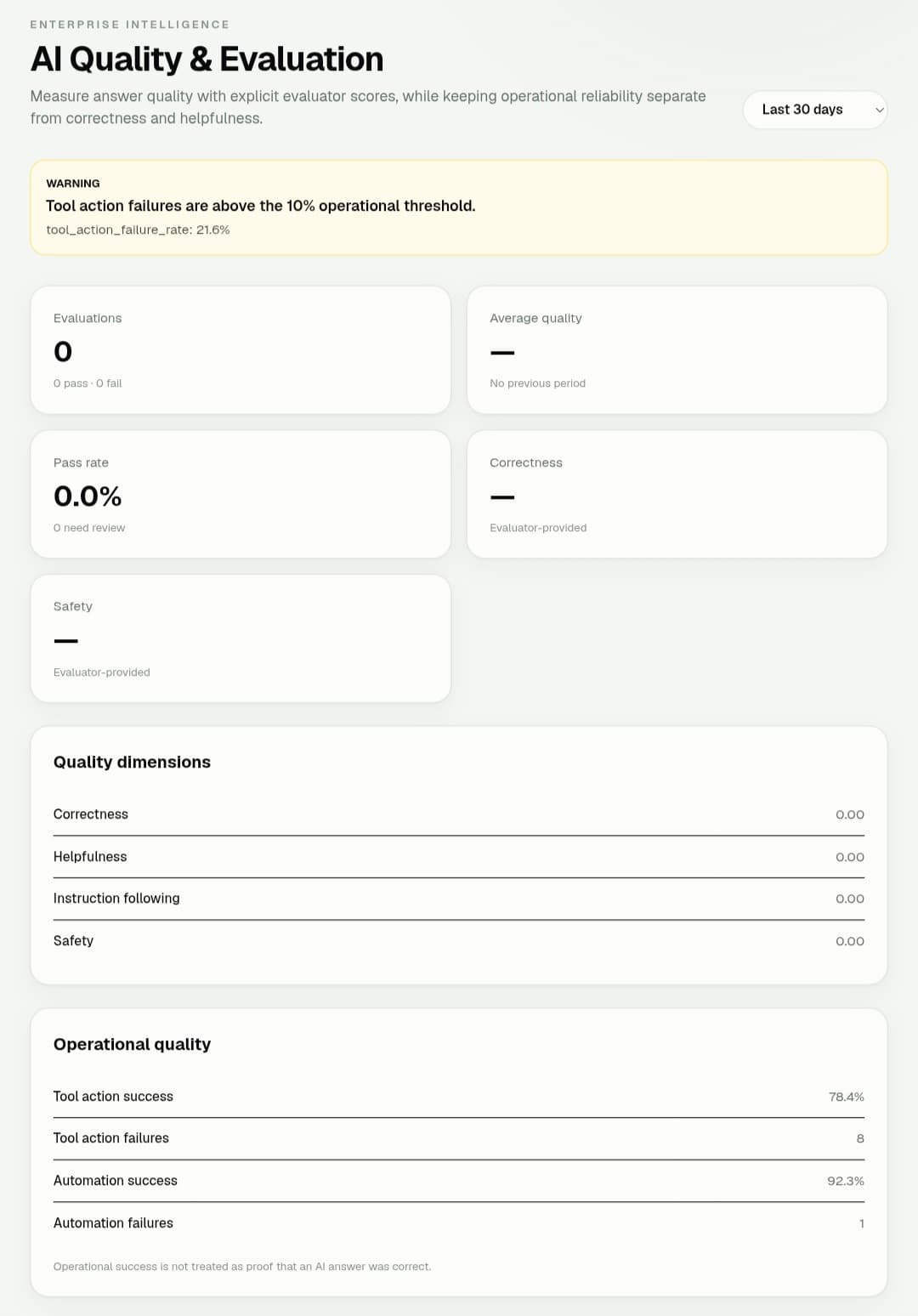This screenshot has width=918, height=1316.
Task: Click the 0.00 value for Instruction following
Action: (x=850, y=899)
